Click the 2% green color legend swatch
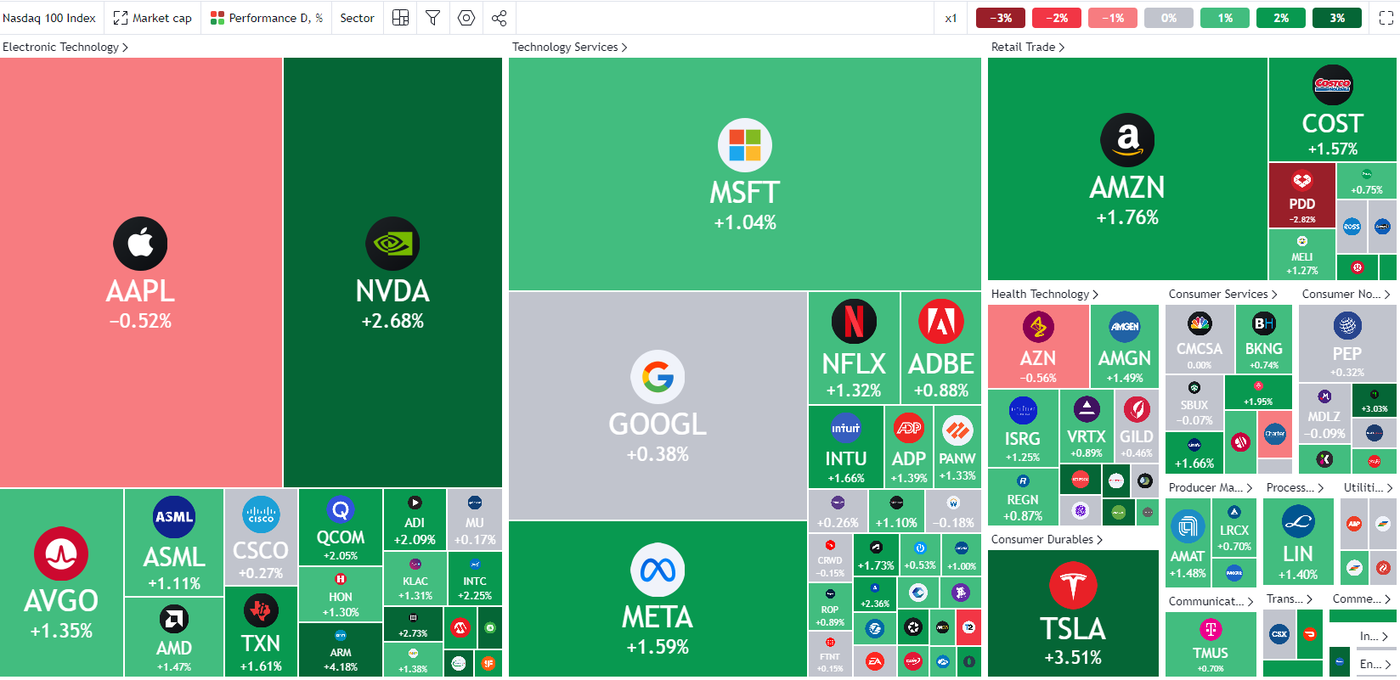Screen dimensions: 1400x680 (1280, 18)
